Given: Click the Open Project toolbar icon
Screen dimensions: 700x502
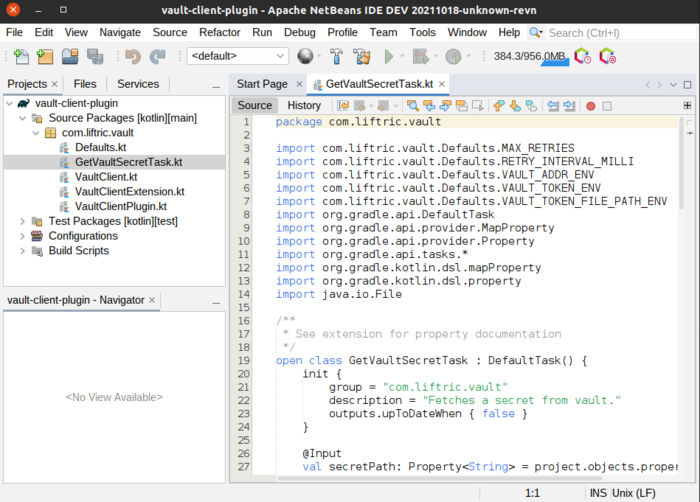Looking at the screenshot, I should tap(70, 57).
